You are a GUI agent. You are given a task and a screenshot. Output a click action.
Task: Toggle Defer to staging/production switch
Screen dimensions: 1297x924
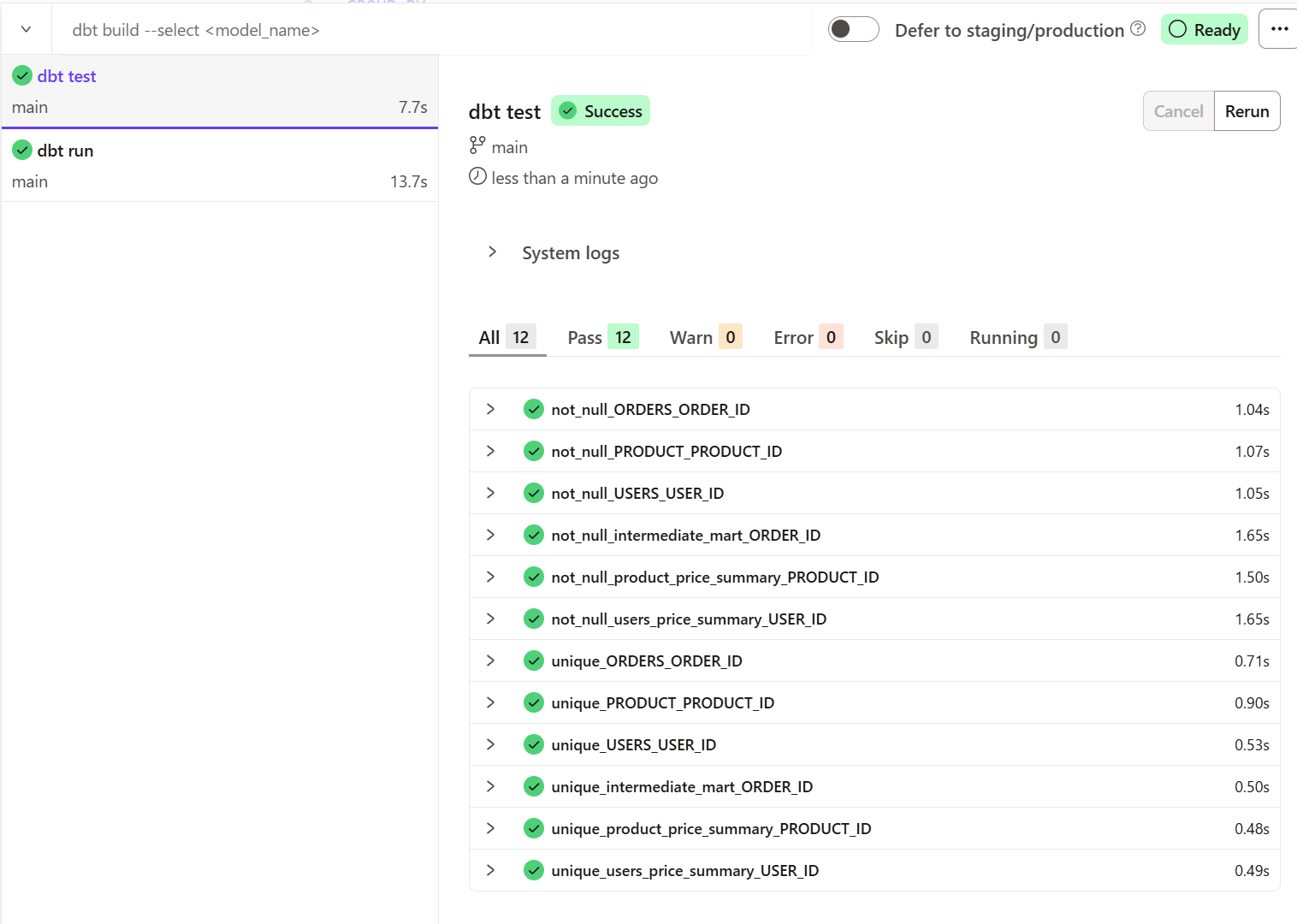coord(853,29)
